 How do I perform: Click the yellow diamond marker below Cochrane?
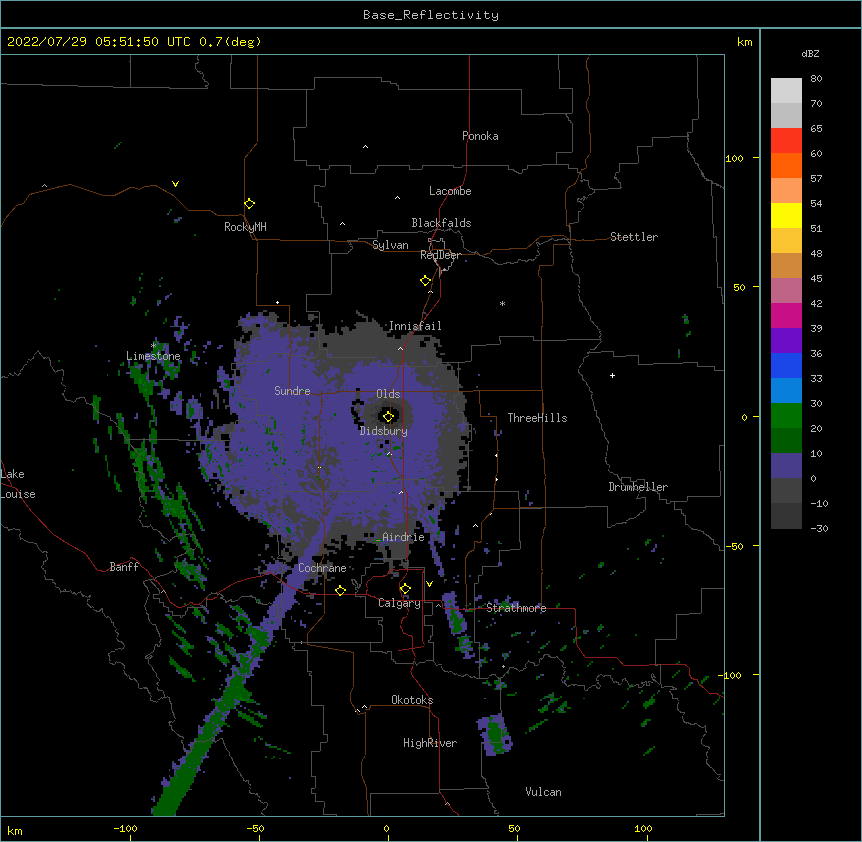click(340, 590)
